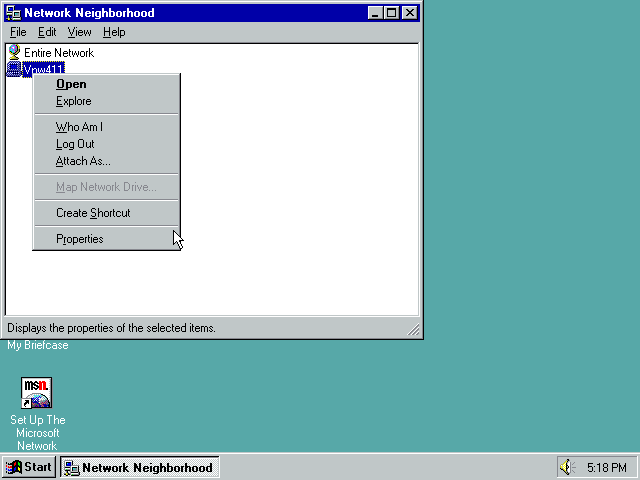
Task: Minimize the Network Neighborhood window
Action: (x=375, y=13)
